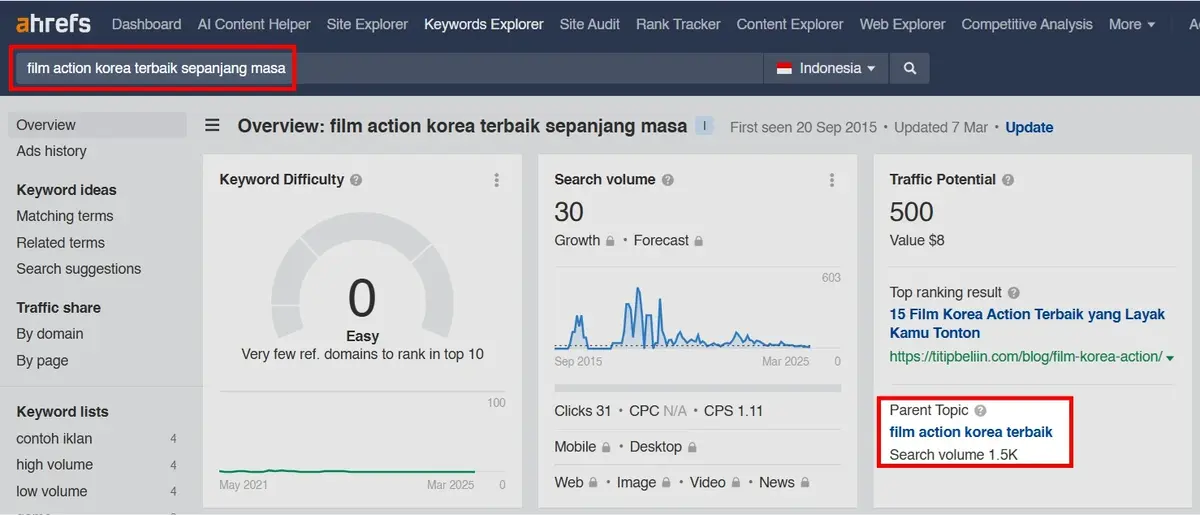Click the keyword search input field
Viewport: 1200px width, 515px height.
click(388, 68)
